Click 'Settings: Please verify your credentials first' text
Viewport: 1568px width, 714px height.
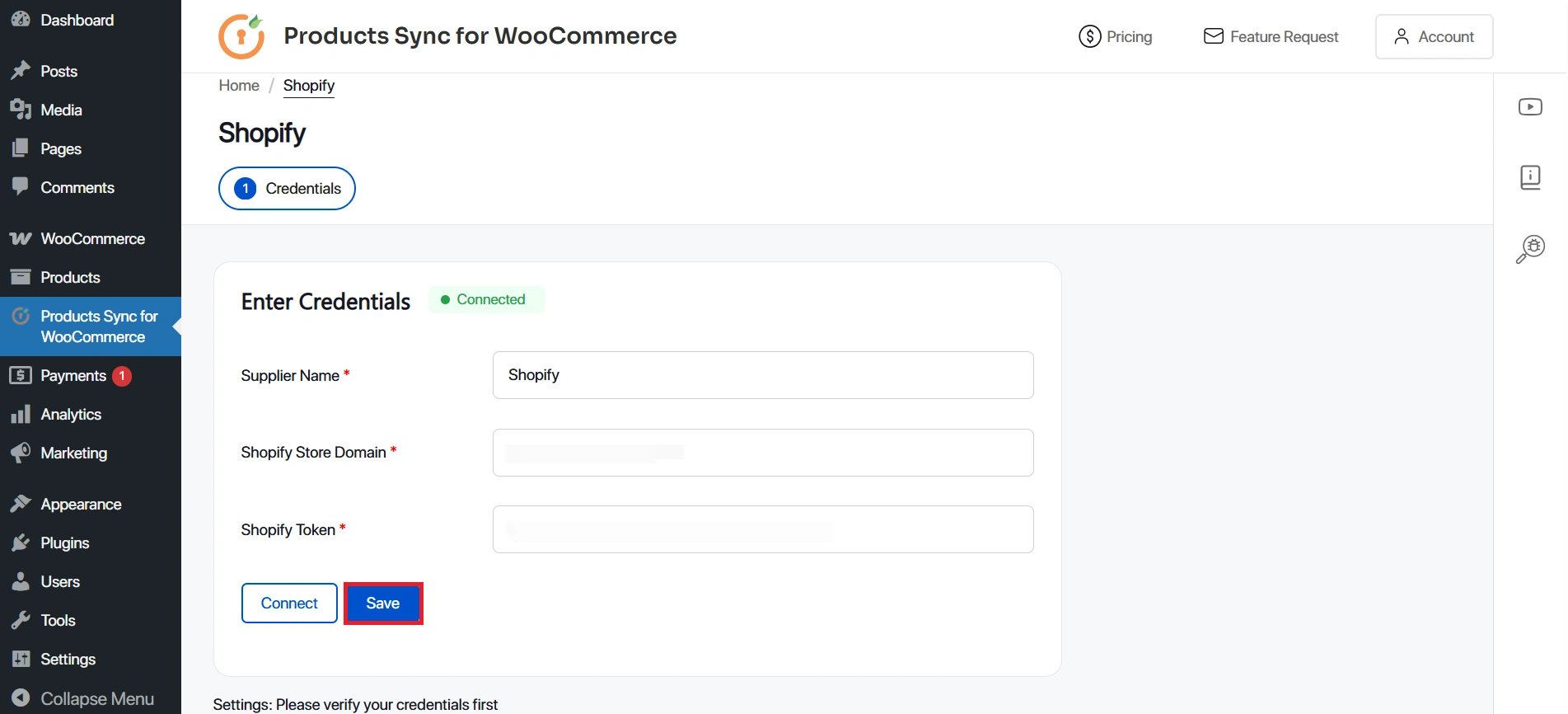(x=355, y=704)
